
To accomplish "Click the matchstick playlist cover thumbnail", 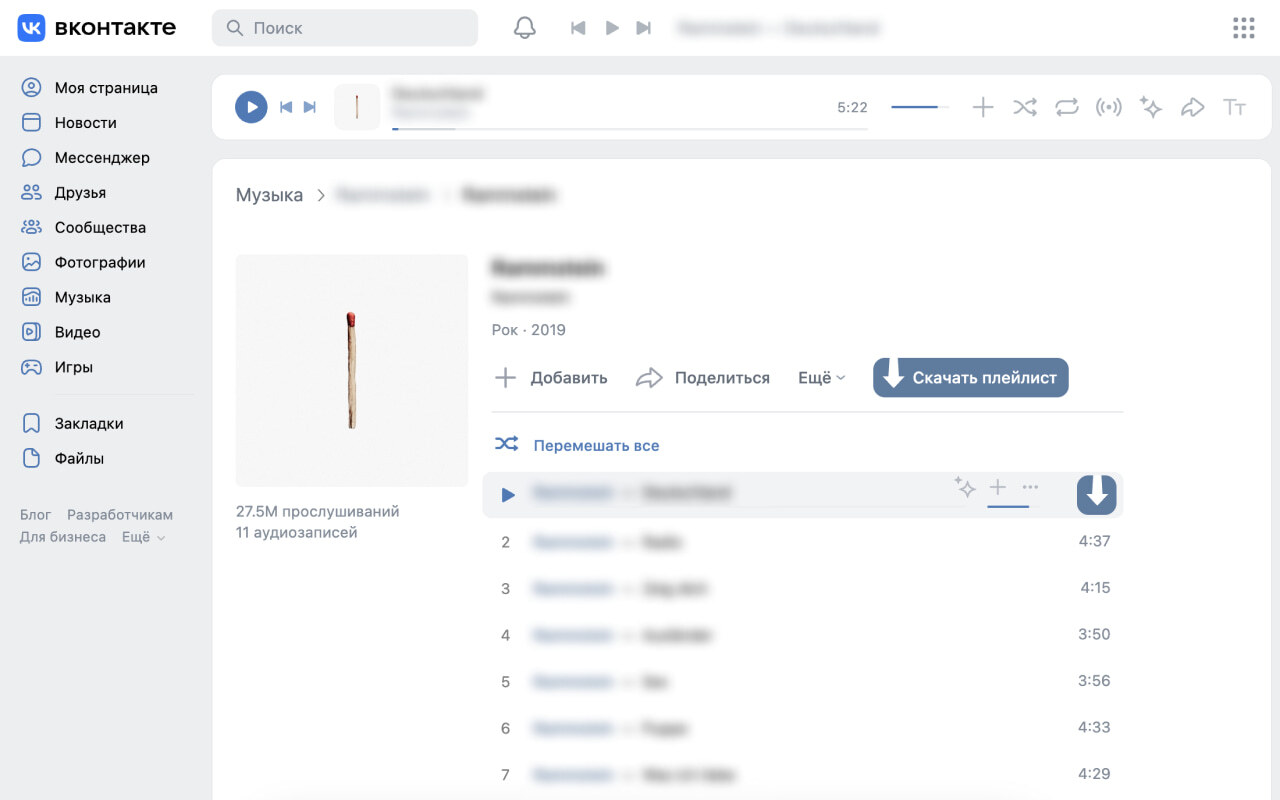I will coord(351,369).
